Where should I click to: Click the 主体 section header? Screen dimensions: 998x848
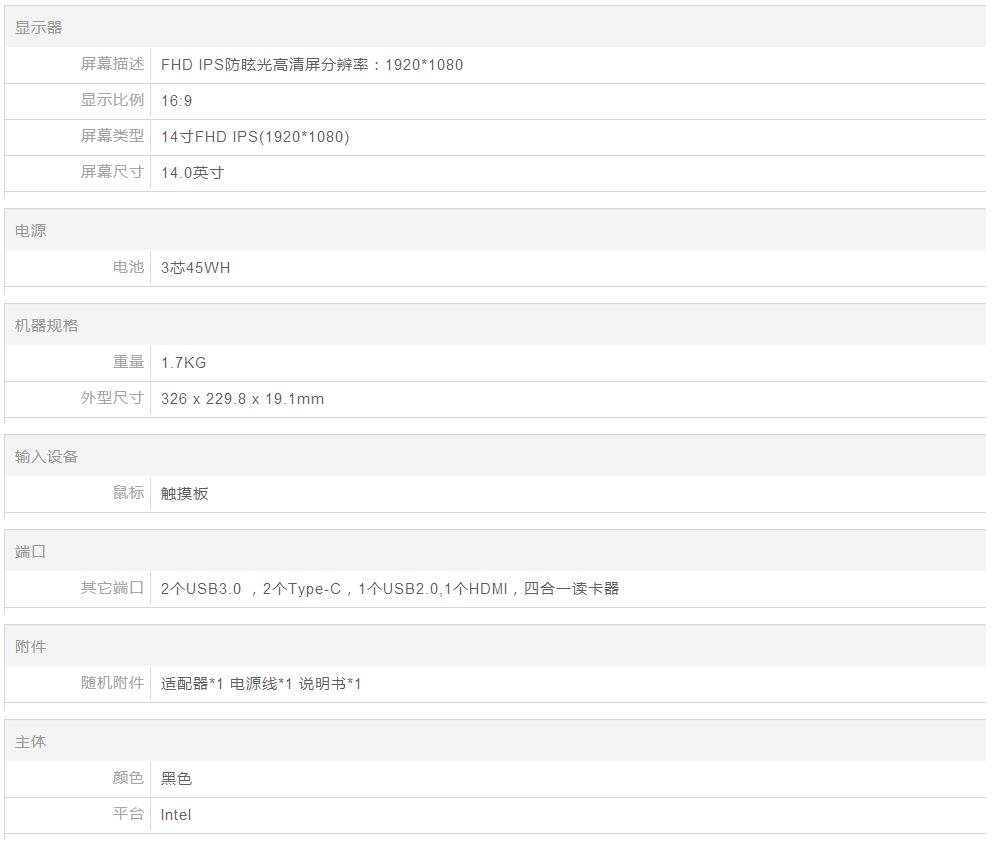(x=31, y=742)
